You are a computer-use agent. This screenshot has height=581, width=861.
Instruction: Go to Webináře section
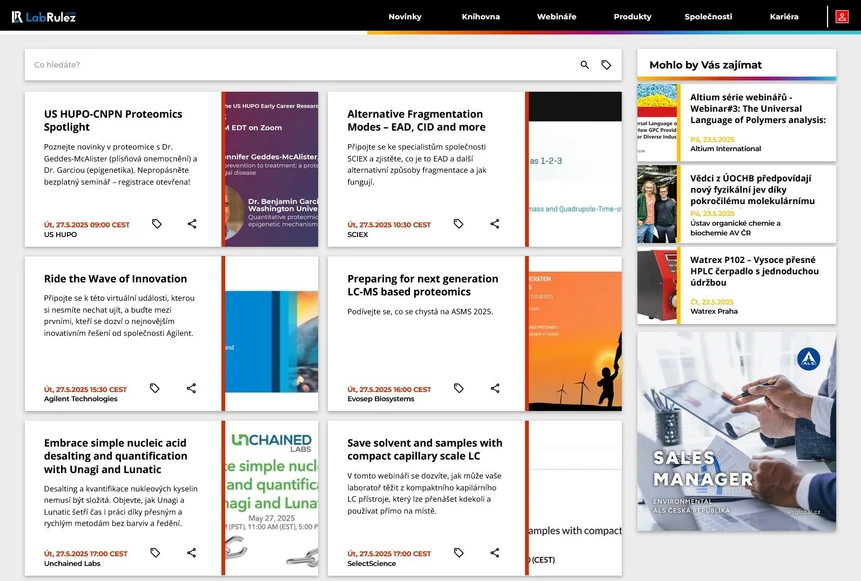tap(556, 16)
